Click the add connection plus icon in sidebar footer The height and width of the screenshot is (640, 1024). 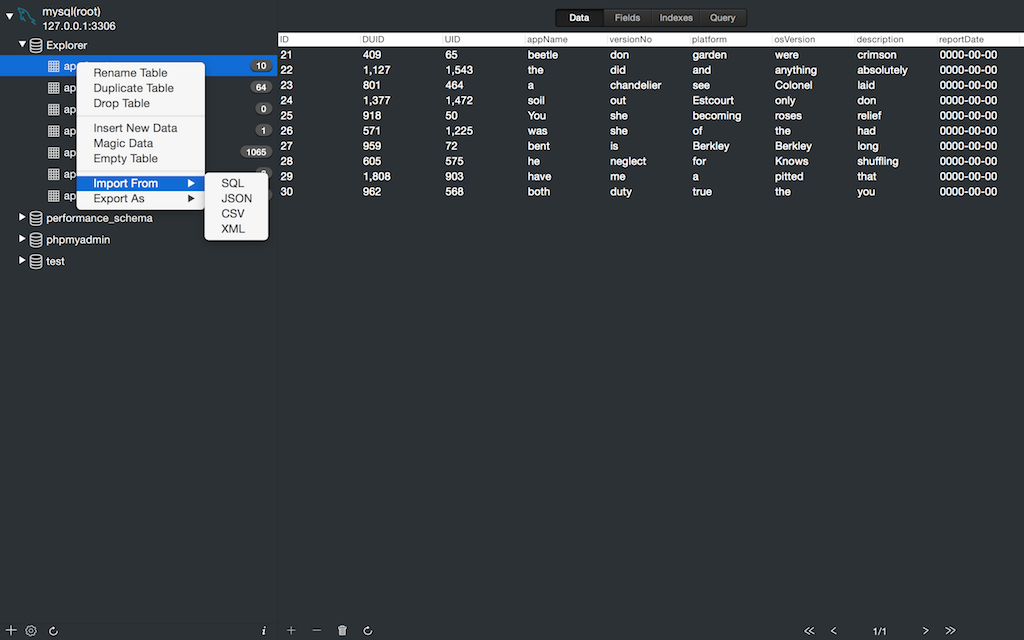pyautogui.click(x=11, y=631)
